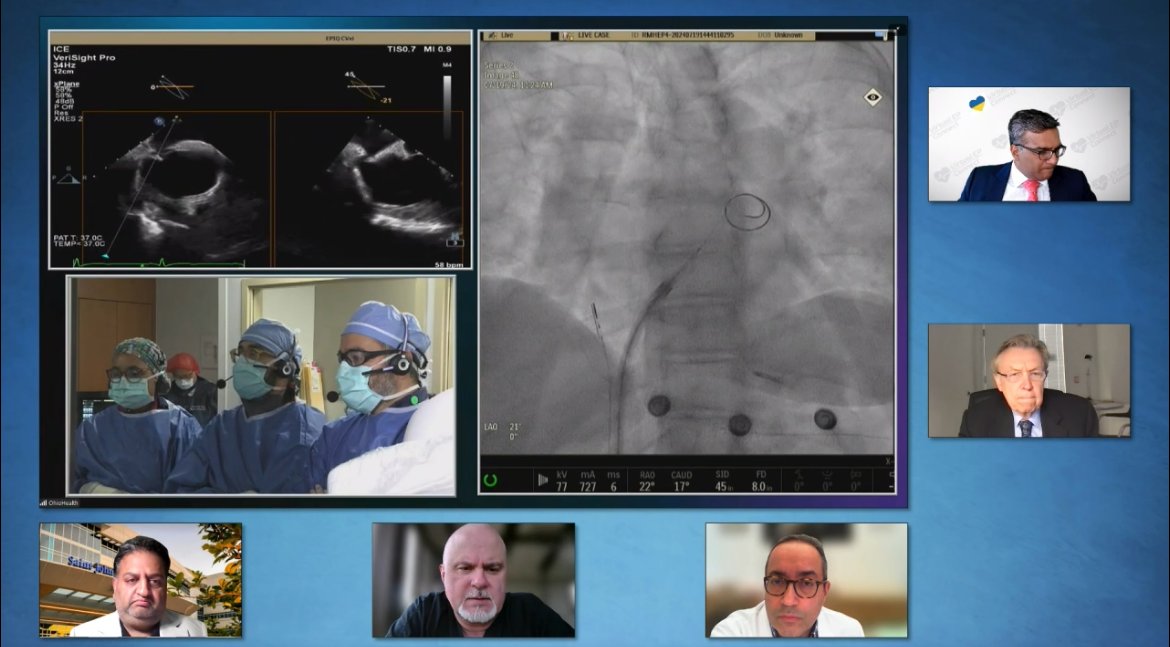The image size is (1170, 647).
Task: Click the Series info overlay text
Action: click(518, 75)
